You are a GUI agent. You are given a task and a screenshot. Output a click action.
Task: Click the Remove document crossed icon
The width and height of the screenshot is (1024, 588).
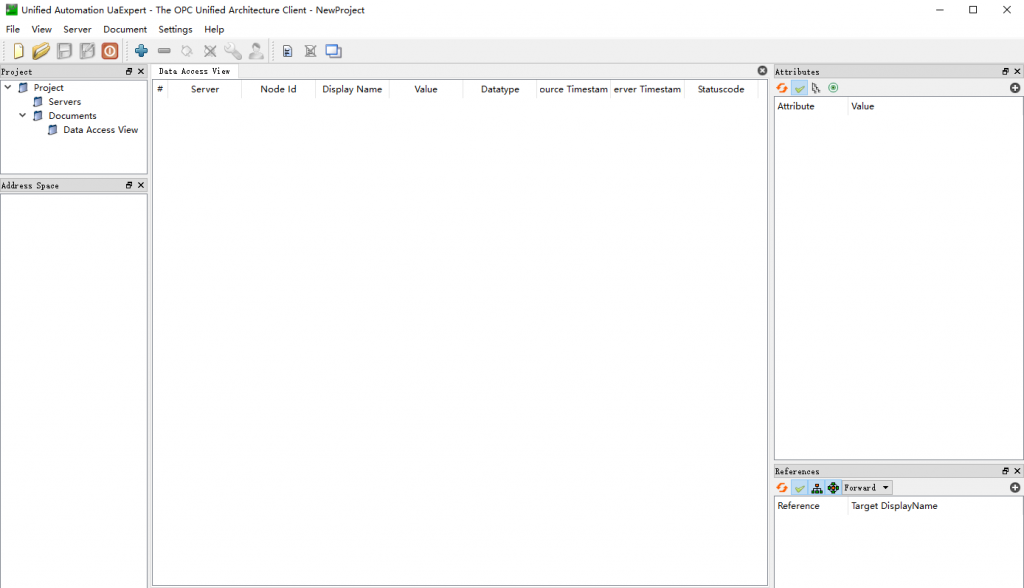(x=310, y=51)
